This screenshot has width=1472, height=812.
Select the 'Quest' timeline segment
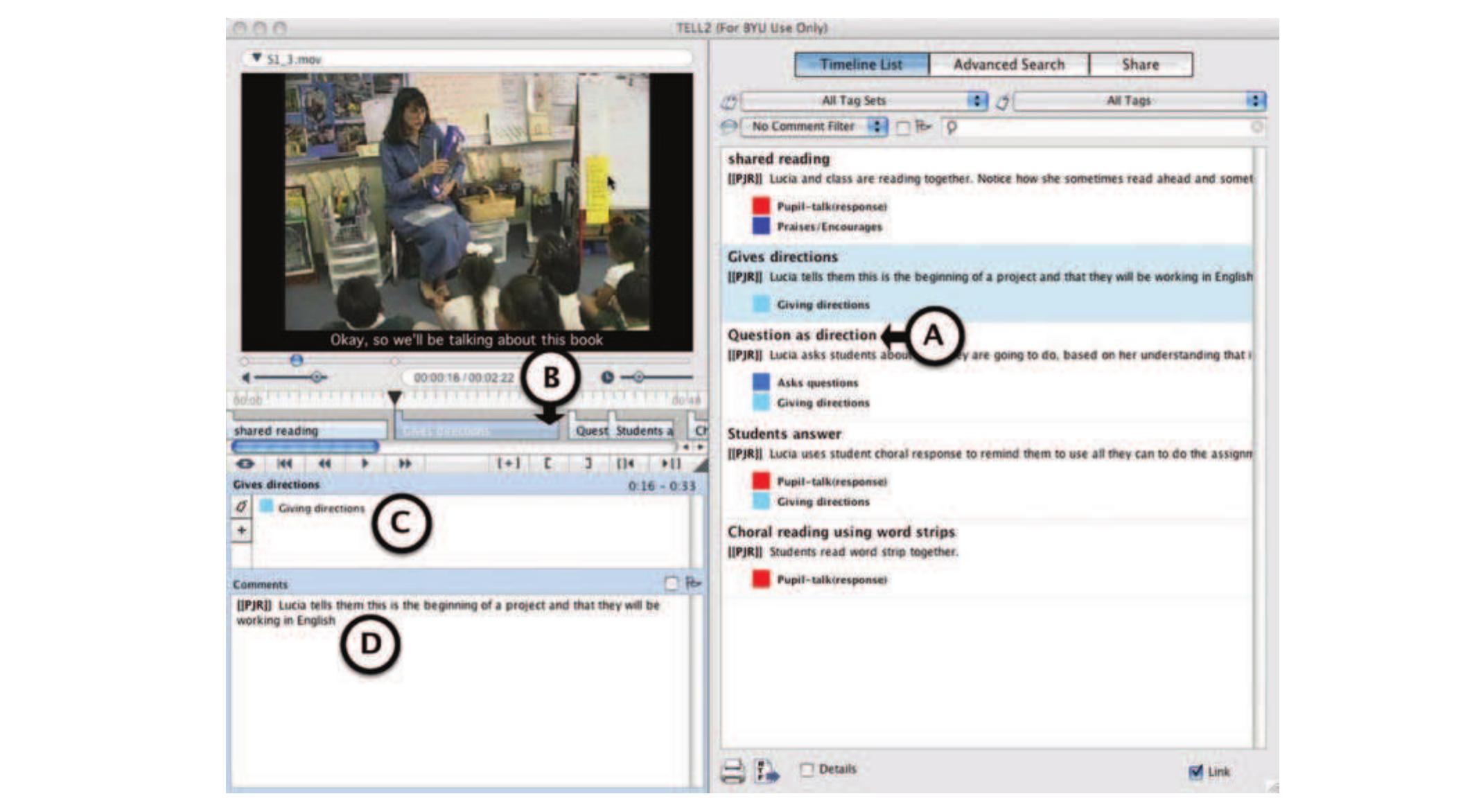[x=590, y=430]
